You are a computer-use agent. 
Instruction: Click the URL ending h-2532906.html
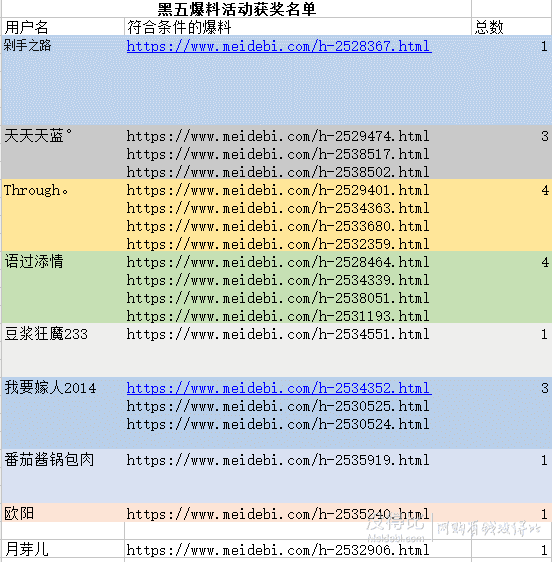[278, 550]
